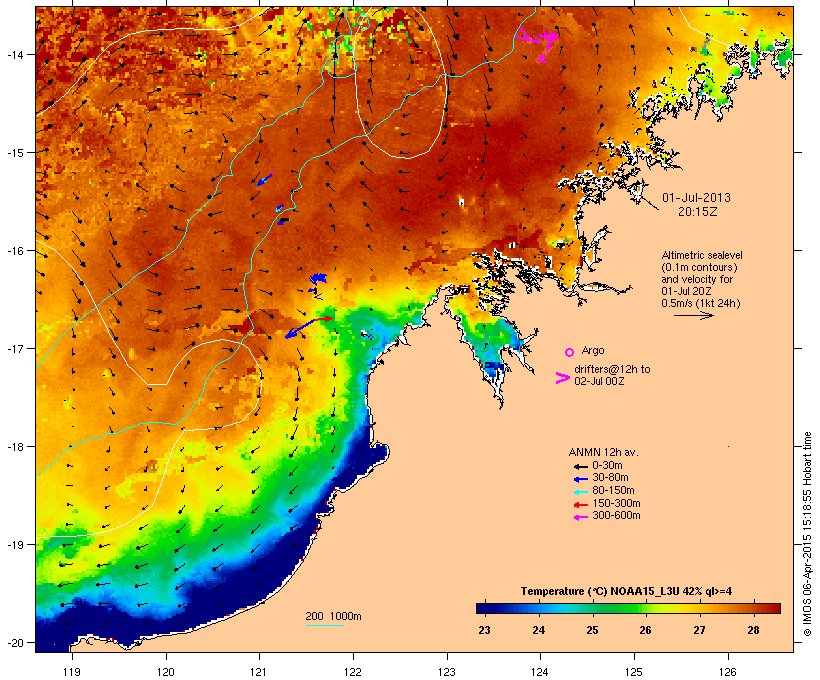Click longitude axis label 123

(447, 672)
